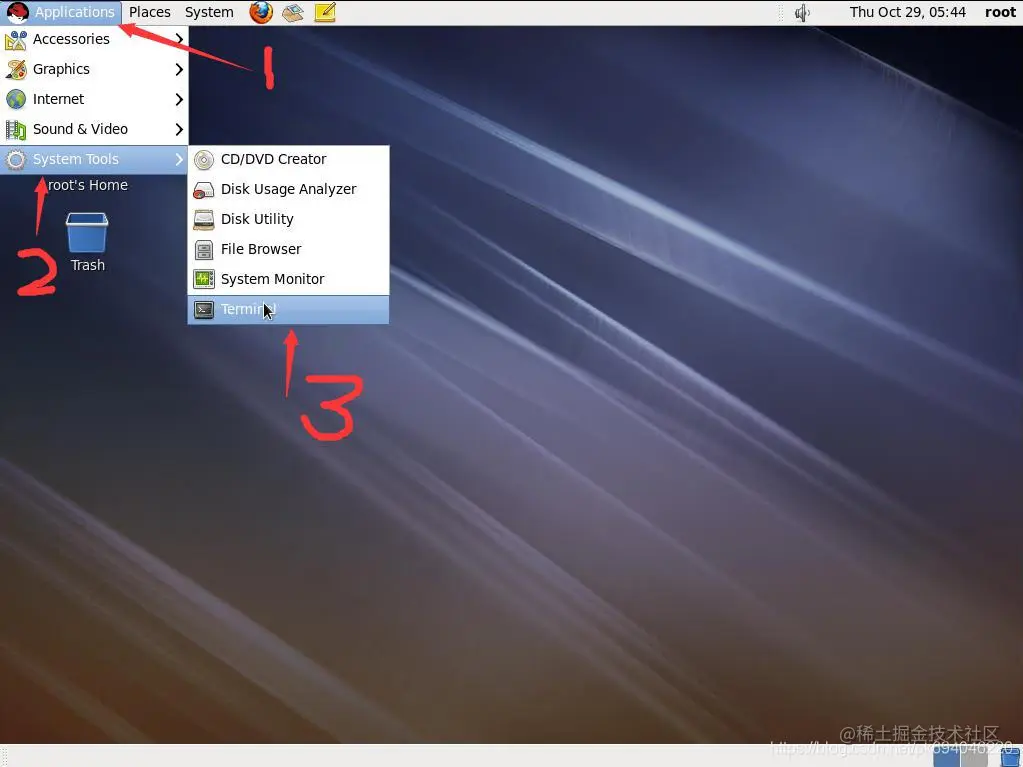This screenshot has height=767, width=1023.
Task: Open the mail client panel launcher
Action: pyautogui.click(x=293, y=12)
